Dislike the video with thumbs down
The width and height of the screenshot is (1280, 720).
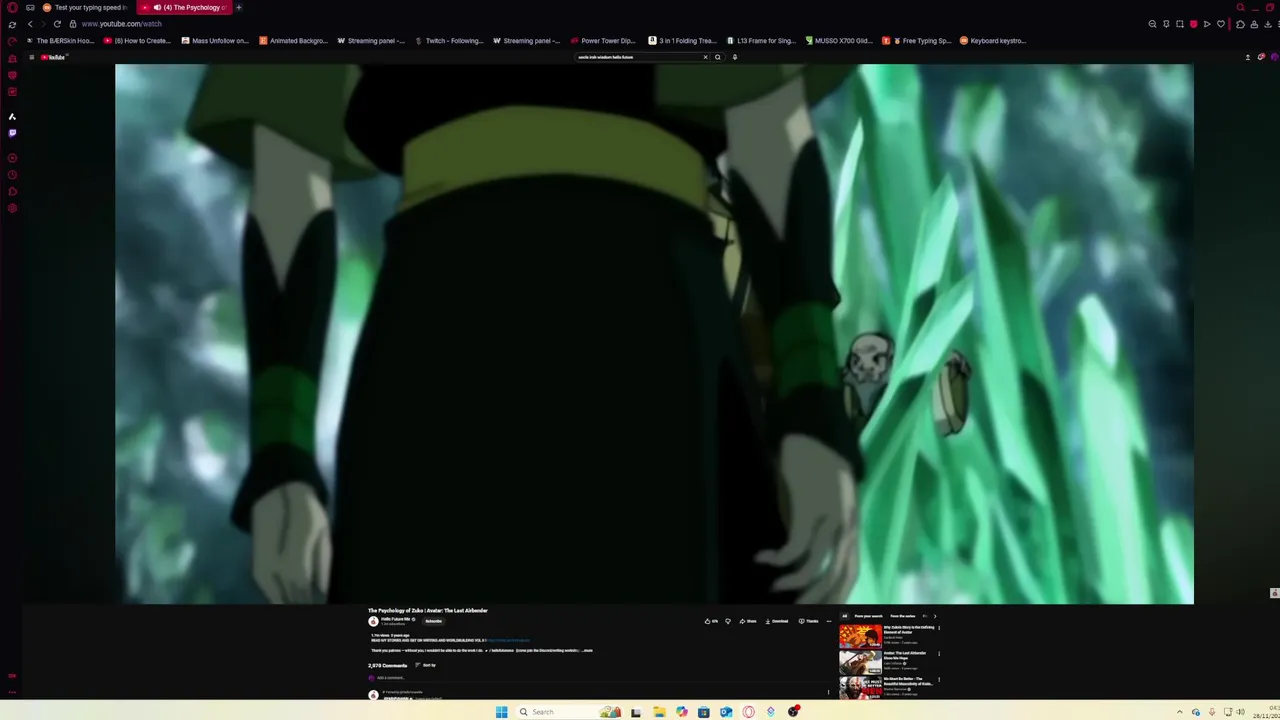coord(728,621)
